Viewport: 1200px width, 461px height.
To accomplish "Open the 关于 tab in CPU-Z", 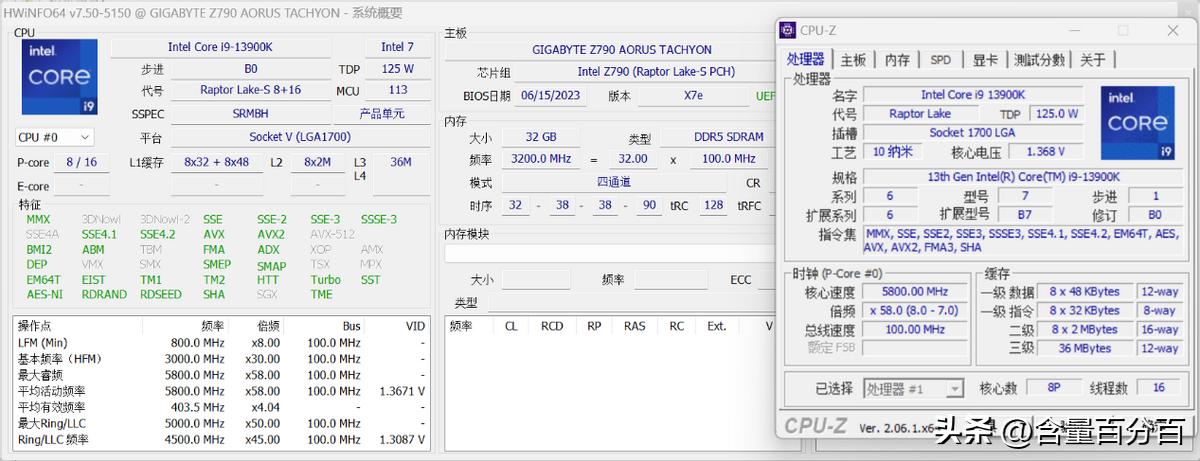I will [x=1093, y=60].
